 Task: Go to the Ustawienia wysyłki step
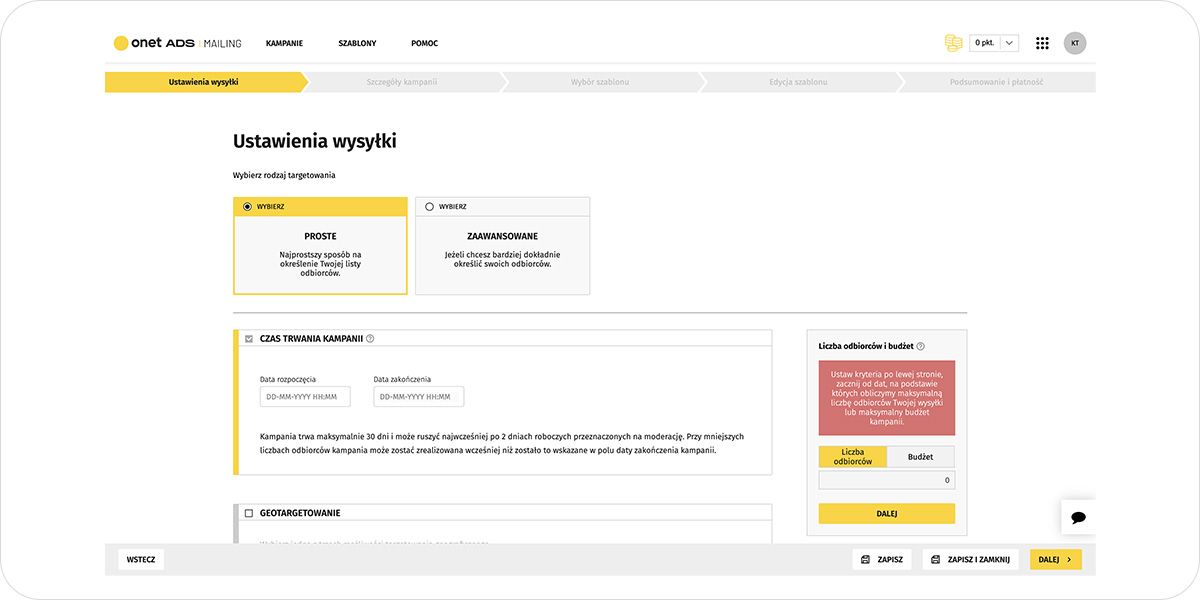point(204,82)
